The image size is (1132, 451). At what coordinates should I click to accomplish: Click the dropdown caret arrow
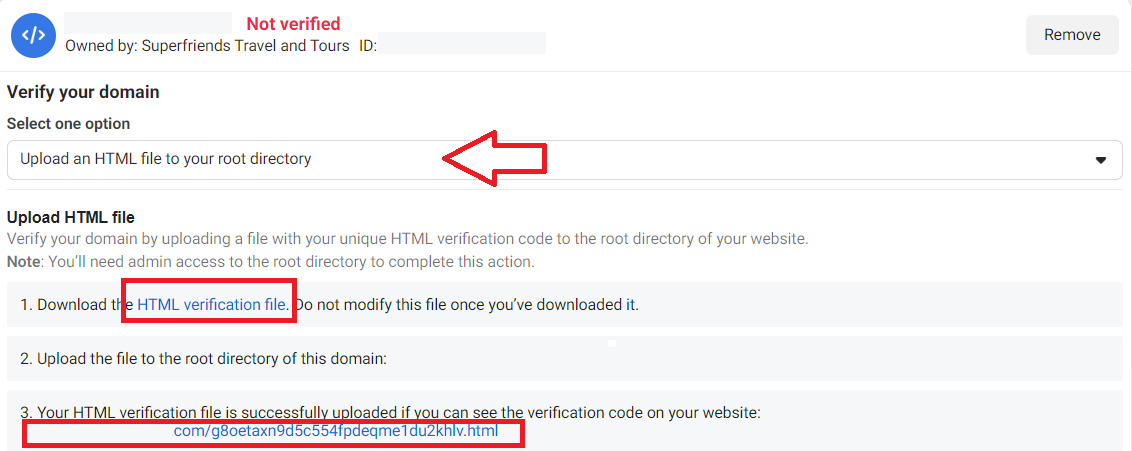[x=1101, y=160]
